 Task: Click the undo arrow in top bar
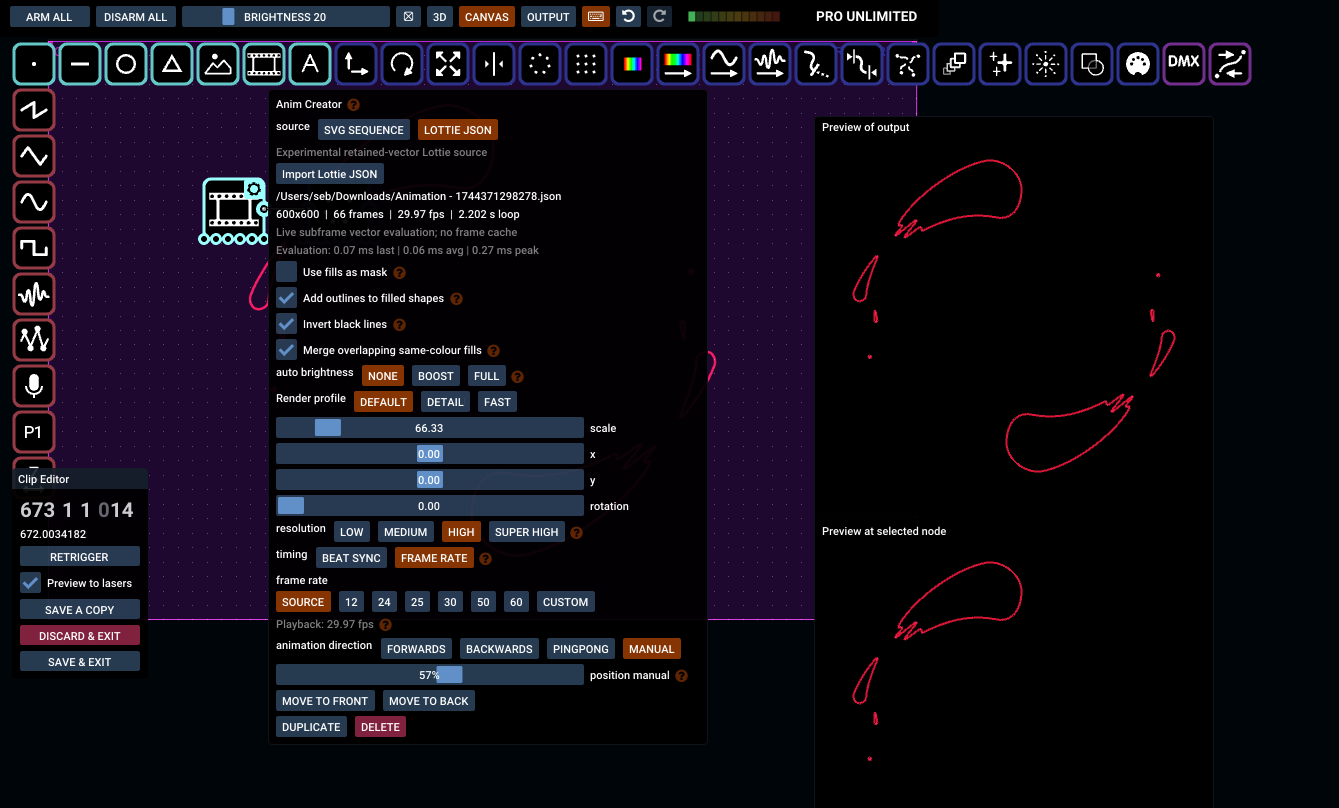click(627, 17)
